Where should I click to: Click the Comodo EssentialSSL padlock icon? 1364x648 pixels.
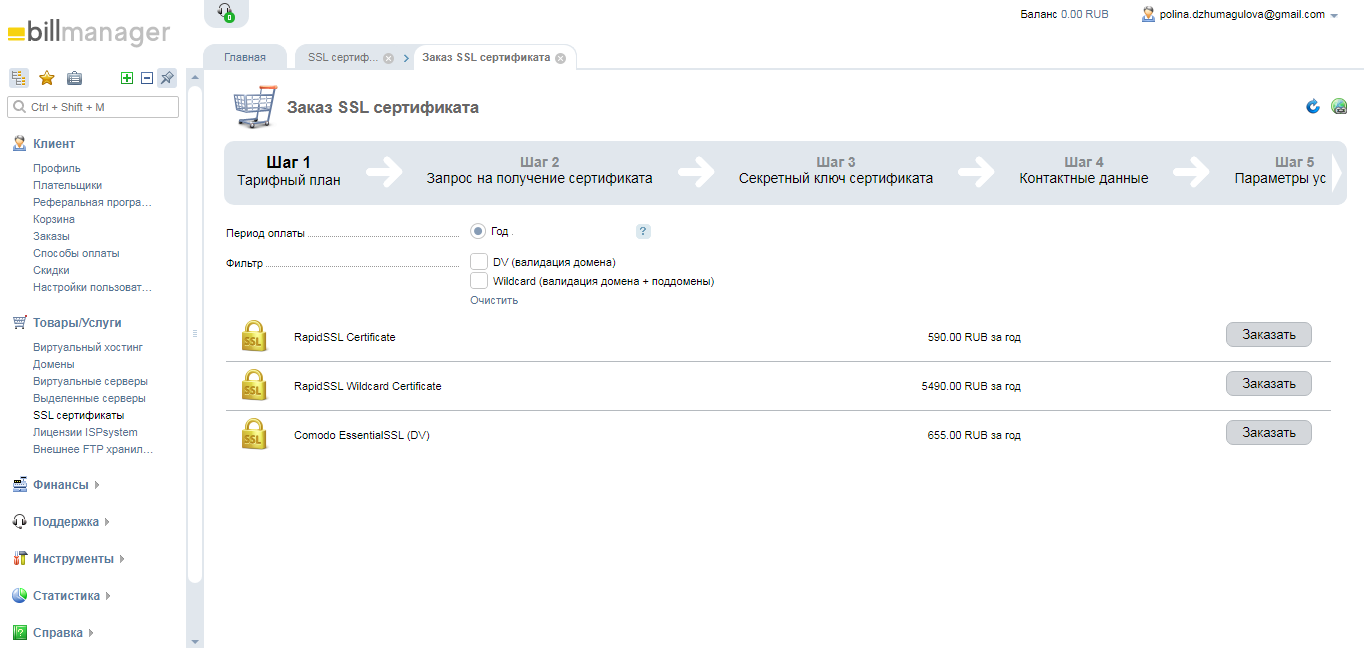coord(254,435)
